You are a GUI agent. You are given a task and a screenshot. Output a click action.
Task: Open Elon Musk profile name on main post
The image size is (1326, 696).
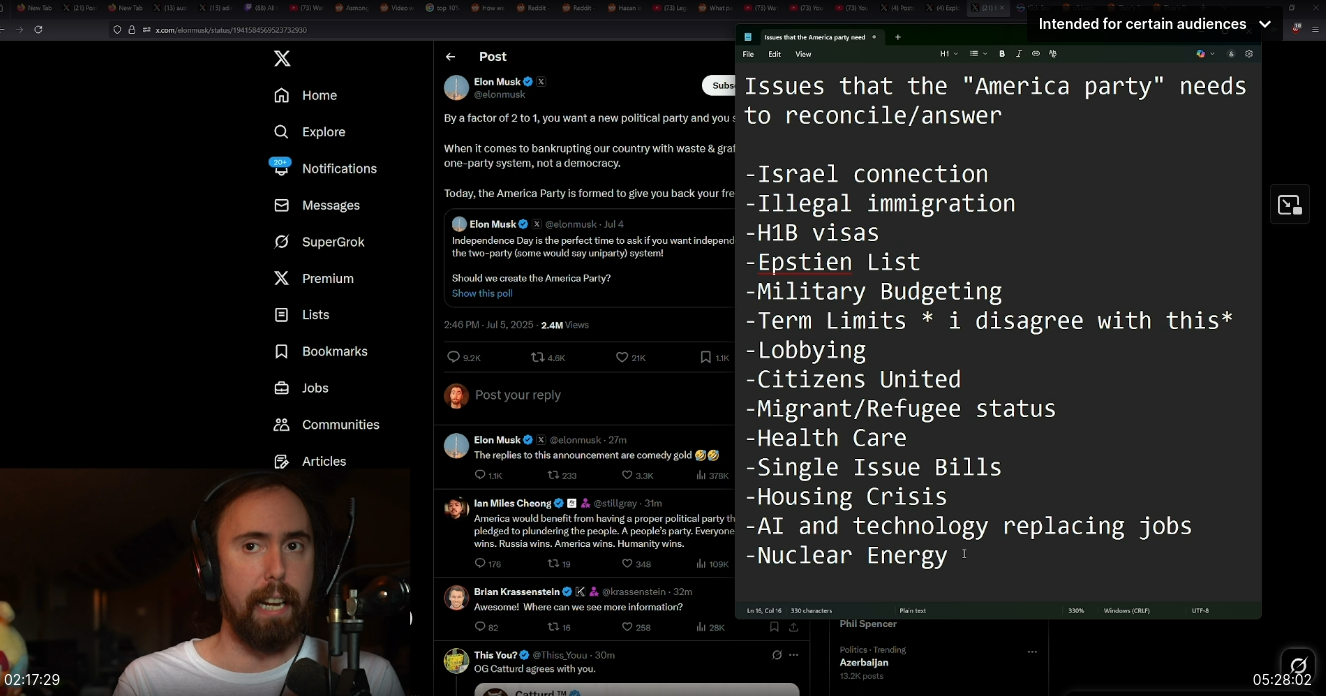pyautogui.click(x=497, y=82)
